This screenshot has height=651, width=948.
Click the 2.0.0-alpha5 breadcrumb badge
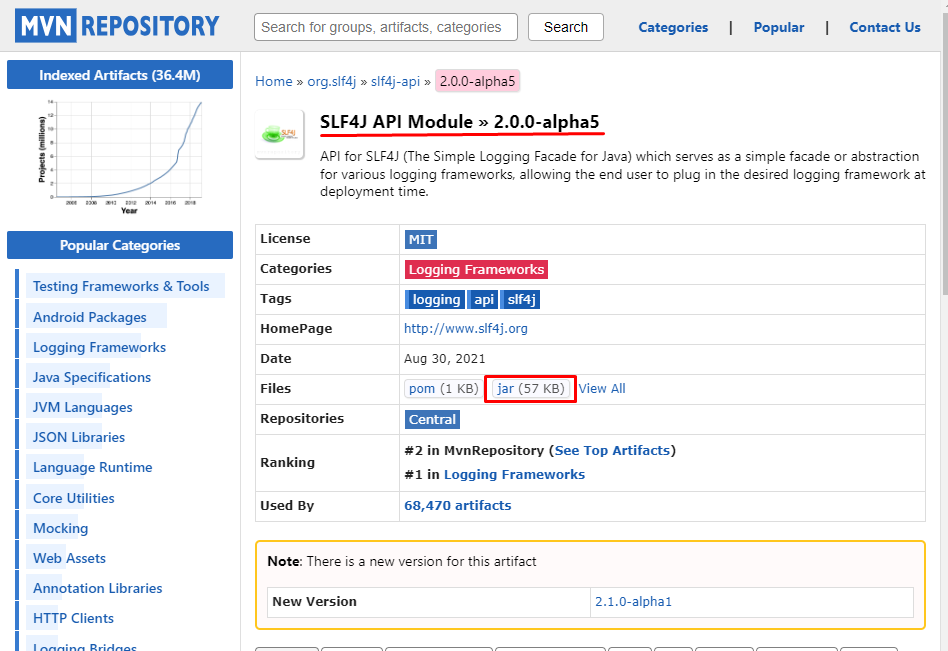coord(477,81)
